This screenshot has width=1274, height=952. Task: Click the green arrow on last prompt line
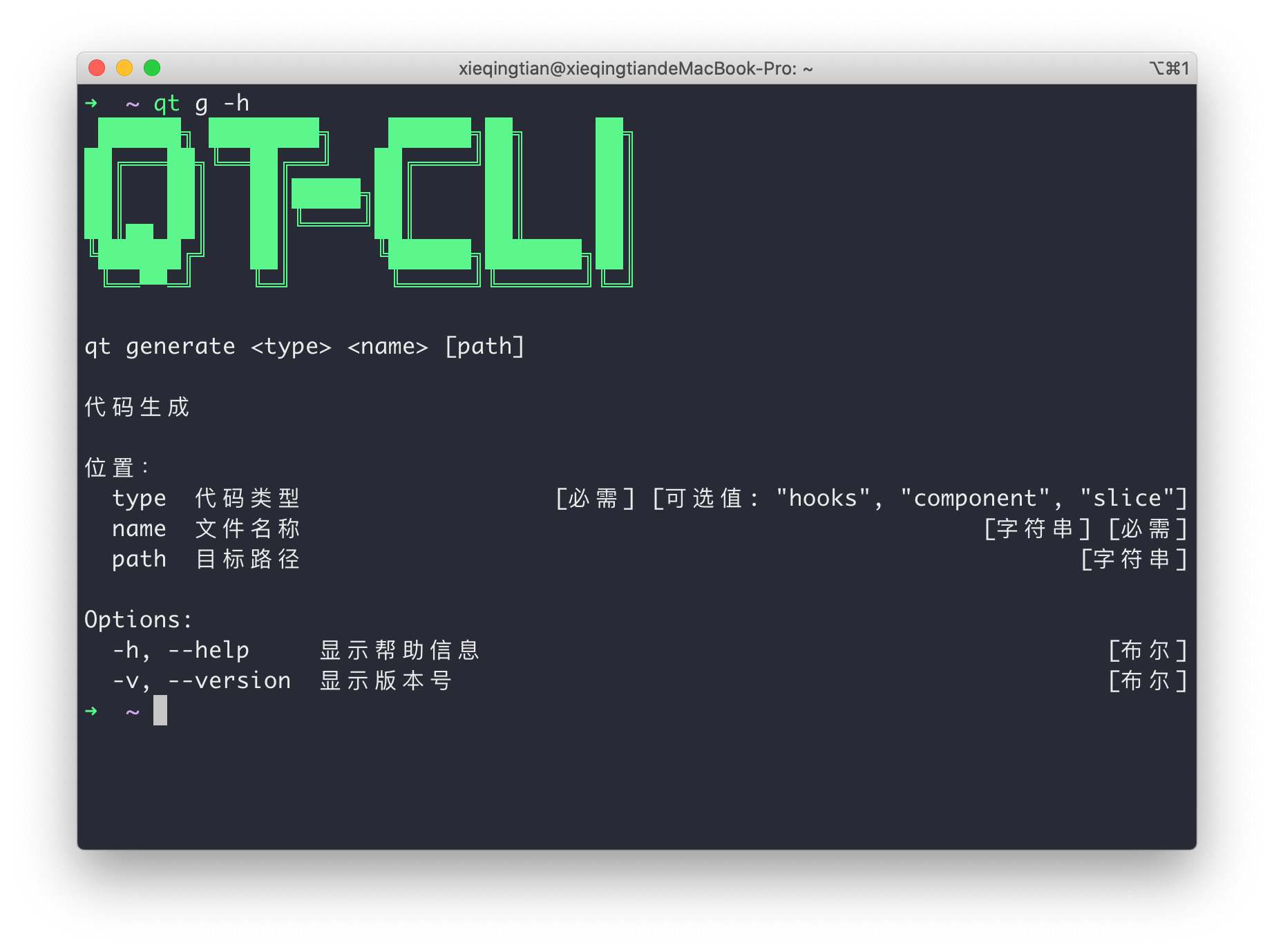coord(91,711)
